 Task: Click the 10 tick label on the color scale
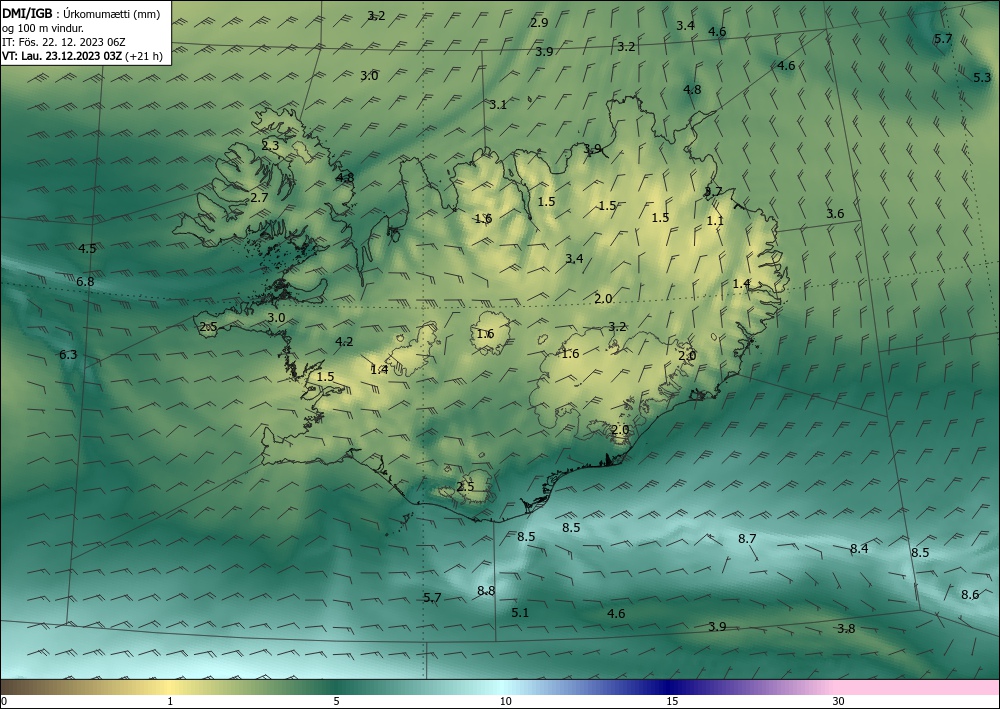tap(505, 701)
